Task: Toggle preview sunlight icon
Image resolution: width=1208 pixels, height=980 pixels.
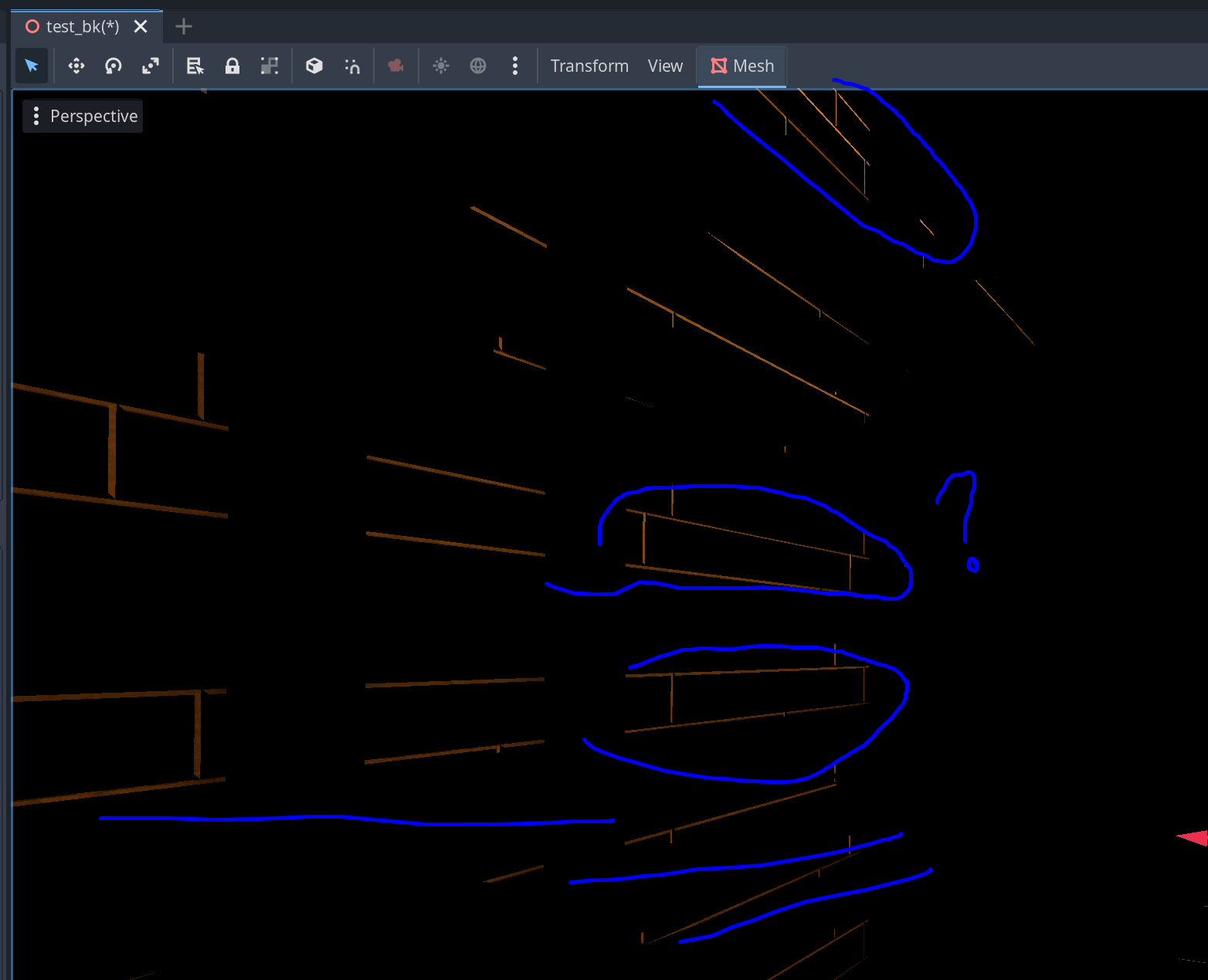Action: (441, 66)
